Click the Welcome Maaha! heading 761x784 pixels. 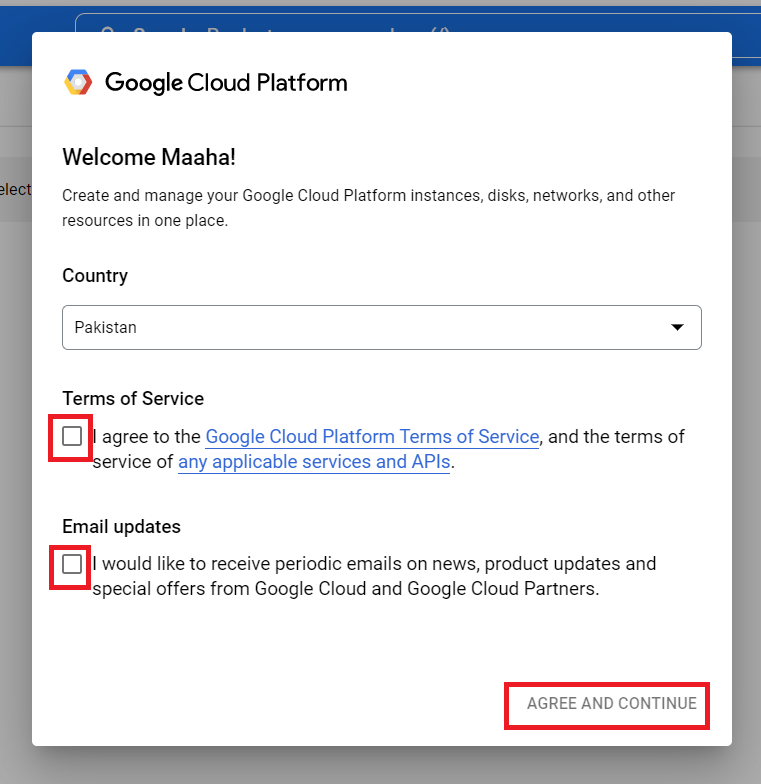pos(149,157)
